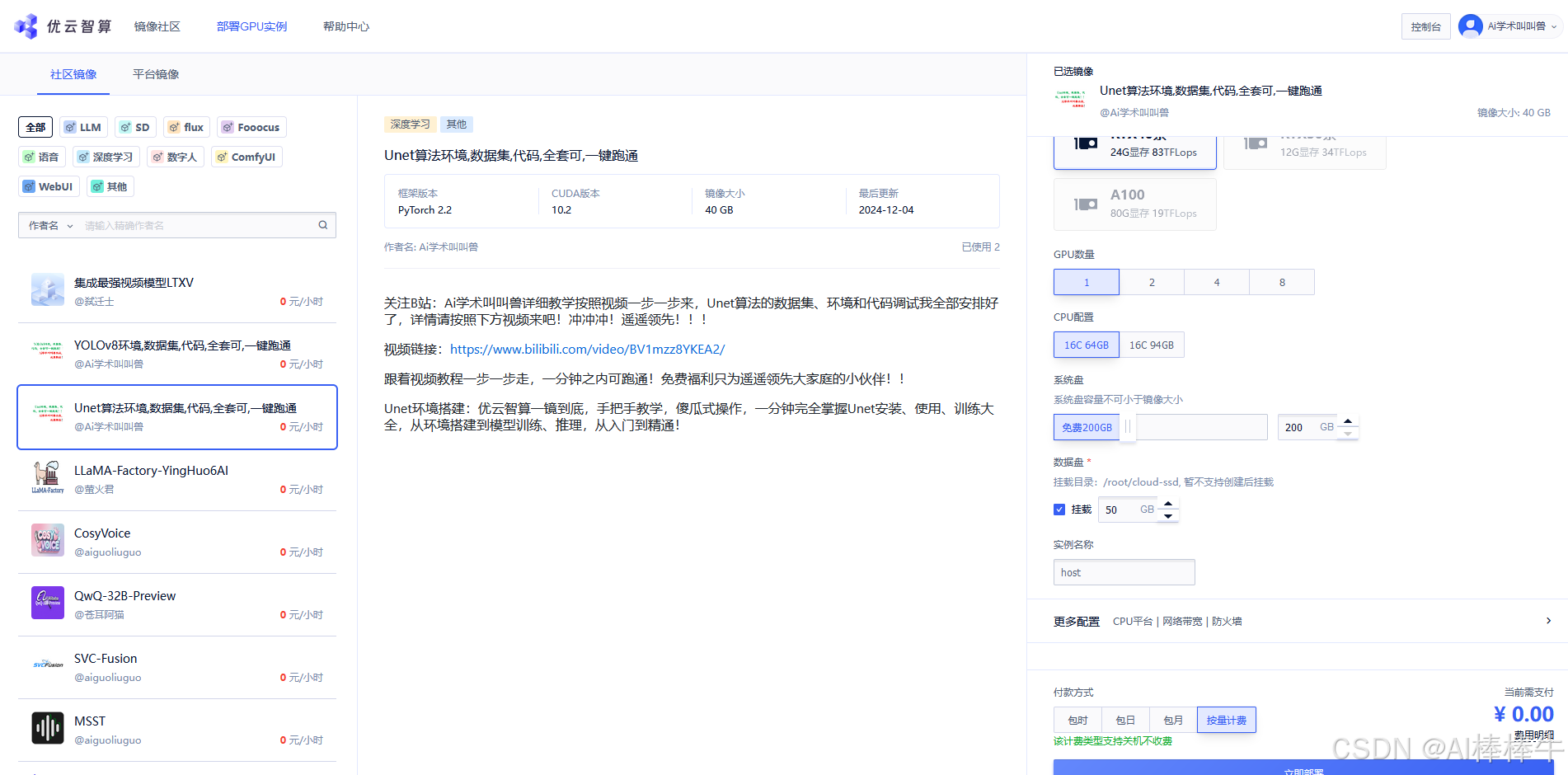1568x775 pixels.
Task: Open the LTXV video model thumbnail
Action: (48, 290)
